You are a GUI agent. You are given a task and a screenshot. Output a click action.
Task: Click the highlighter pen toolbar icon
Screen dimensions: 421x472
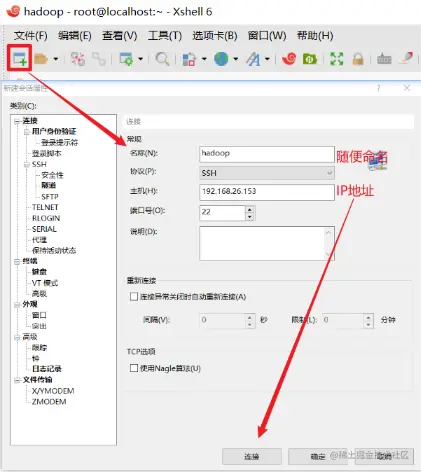407,58
